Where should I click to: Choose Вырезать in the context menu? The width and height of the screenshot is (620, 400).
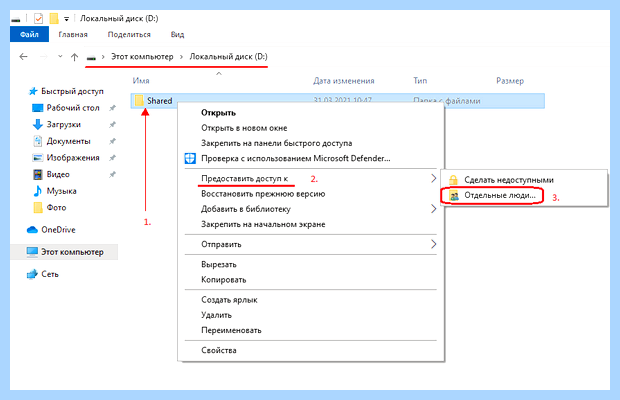219,264
